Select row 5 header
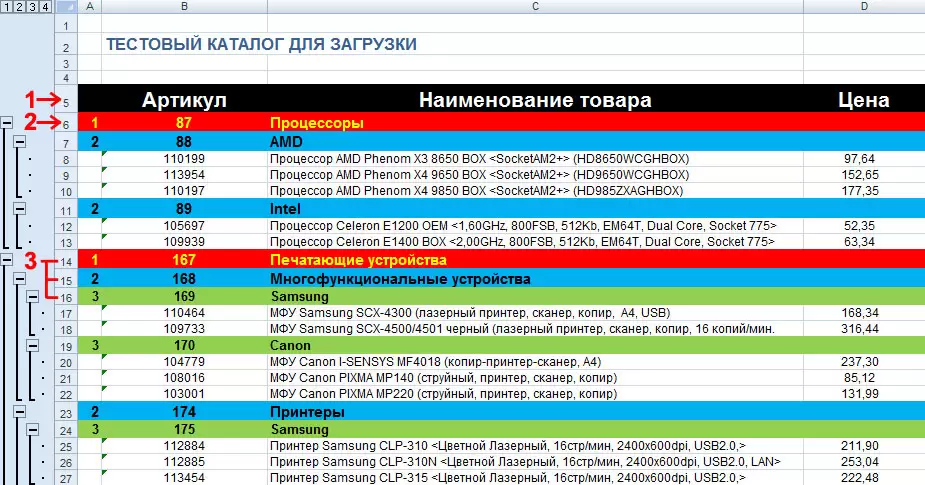Screen dimensions: 925x485 tap(66, 101)
